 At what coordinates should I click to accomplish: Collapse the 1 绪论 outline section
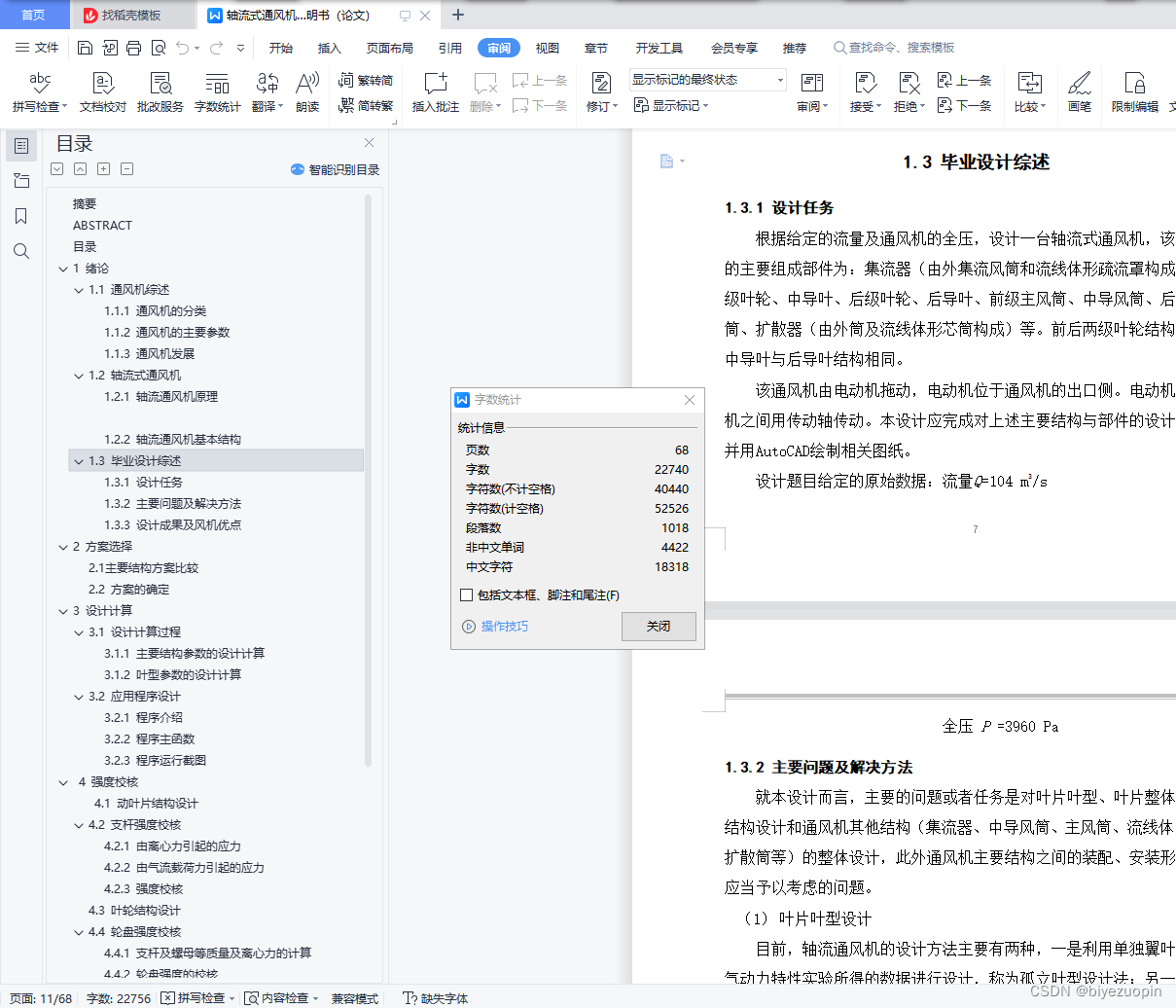click(63, 269)
